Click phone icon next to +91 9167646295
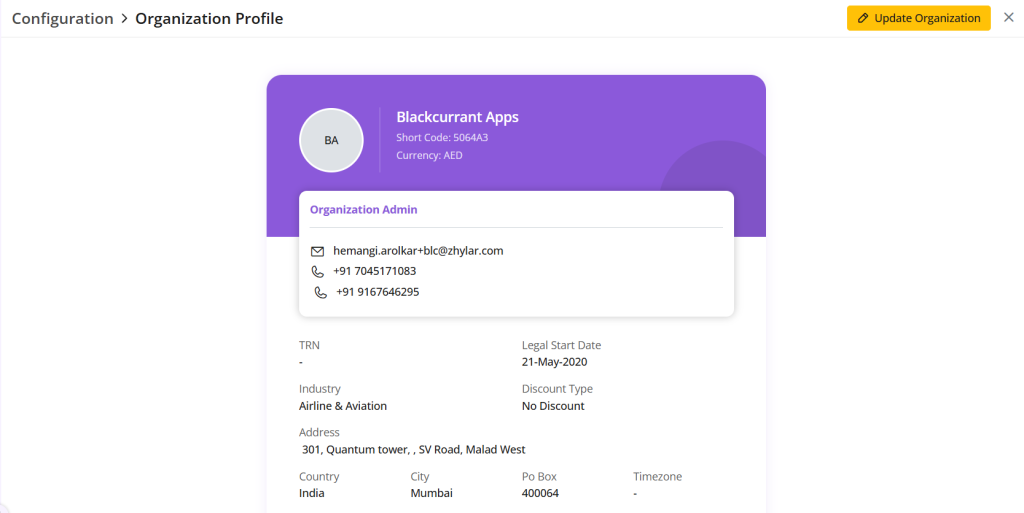 pyautogui.click(x=320, y=292)
